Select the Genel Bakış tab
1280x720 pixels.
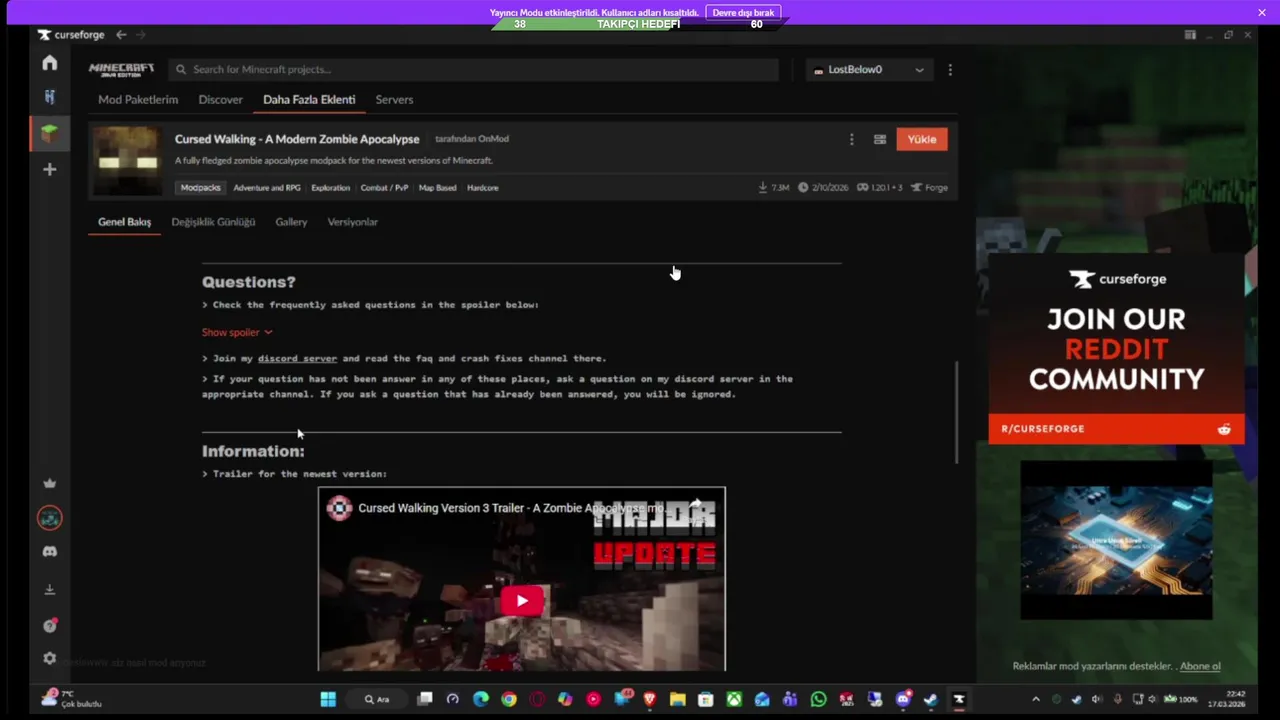pyautogui.click(x=124, y=222)
